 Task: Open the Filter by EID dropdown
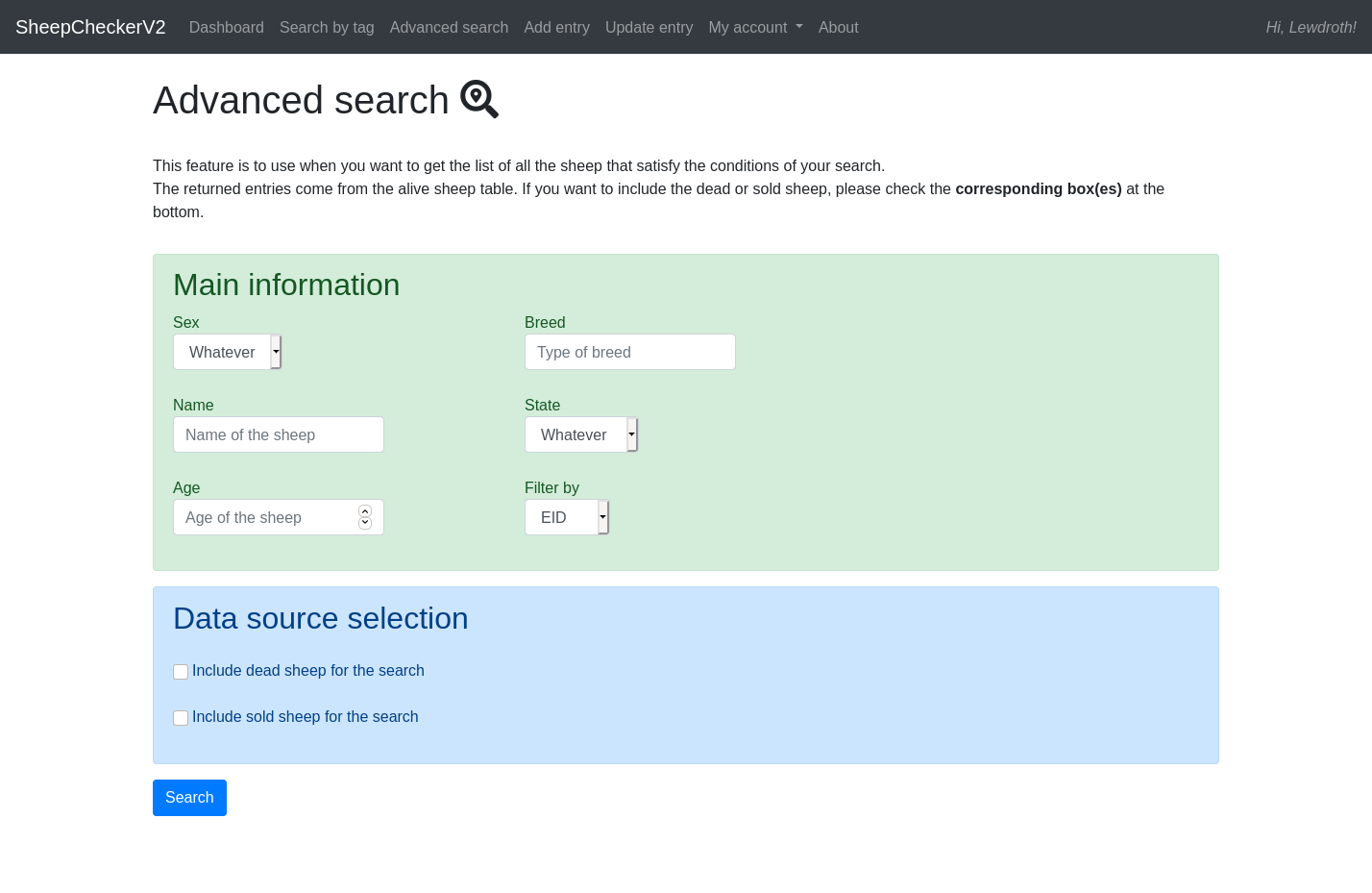click(x=567, y=517)
